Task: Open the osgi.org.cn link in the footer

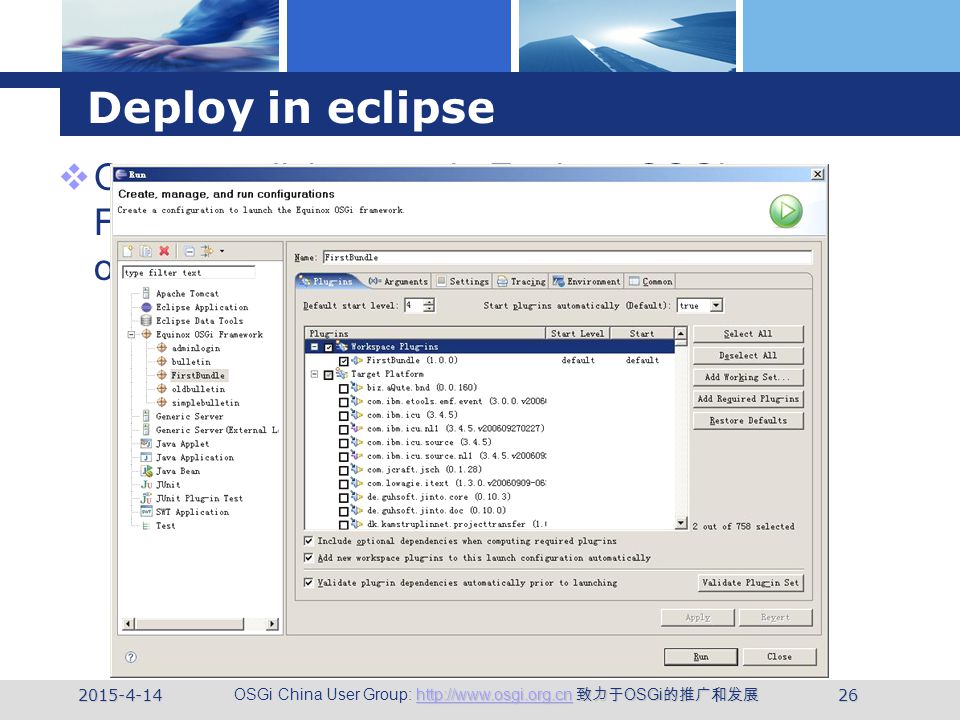Action: (x=494, y=695)
